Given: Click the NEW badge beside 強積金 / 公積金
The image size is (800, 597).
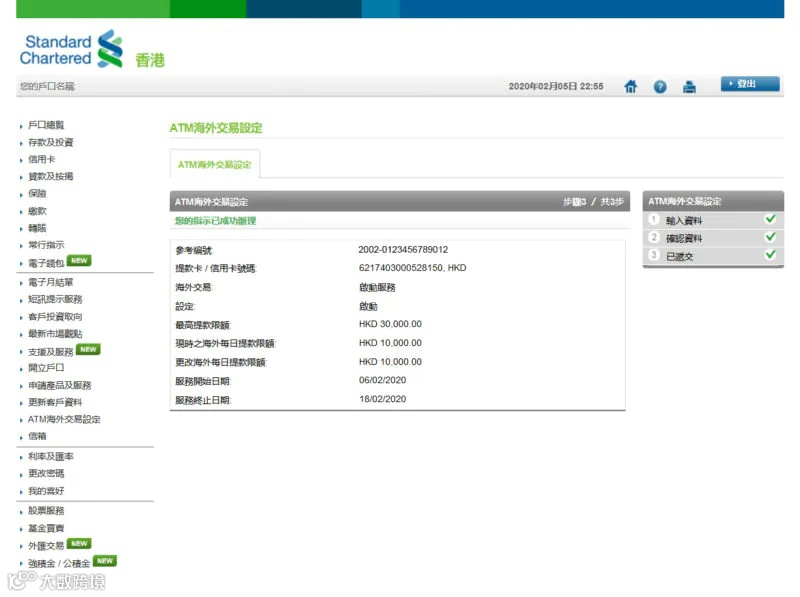Looking at the screenshot, I should click(x=105, y=561).
